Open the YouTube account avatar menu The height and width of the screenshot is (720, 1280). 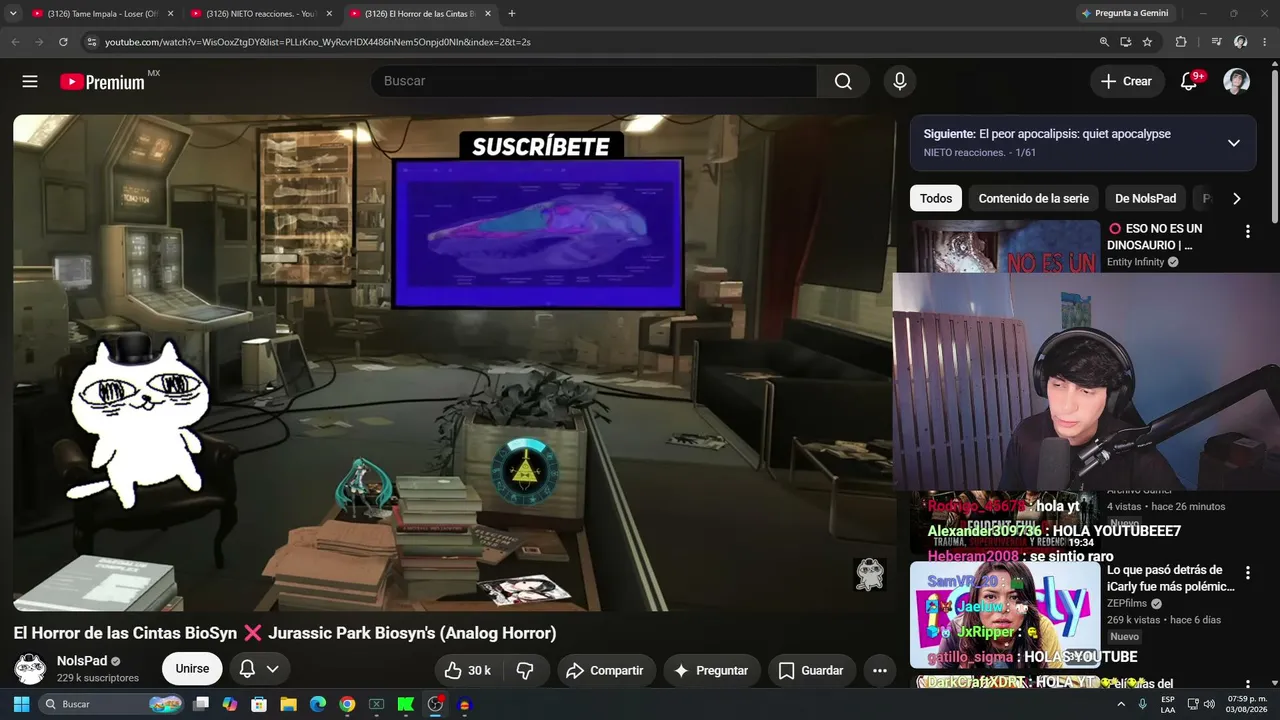tap(1237, 81)
